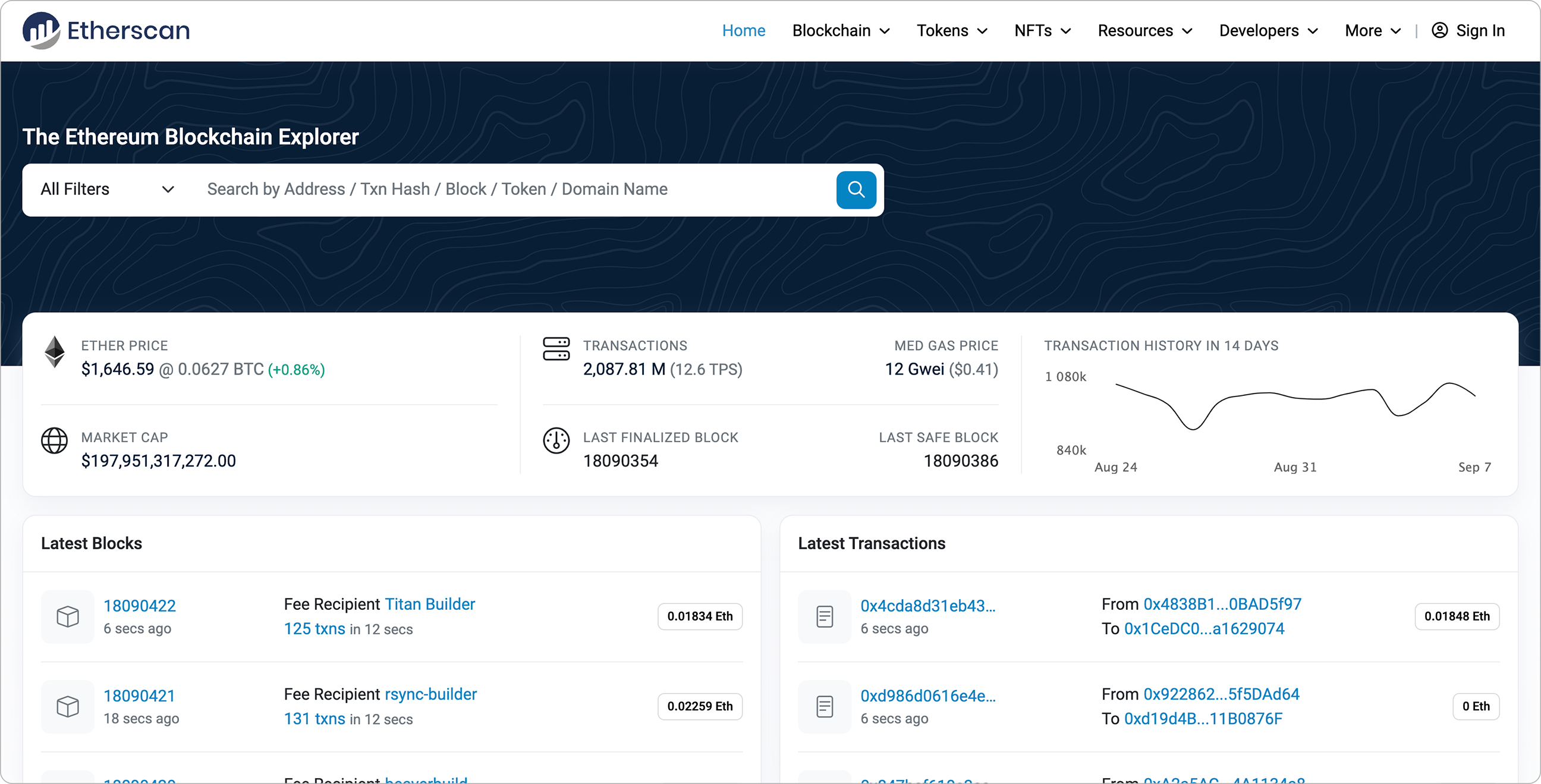The width and height of the screenshot is (1541, 784).
Task: Click the 0.01834 Eth block reward badge
Action: [700, 616]
